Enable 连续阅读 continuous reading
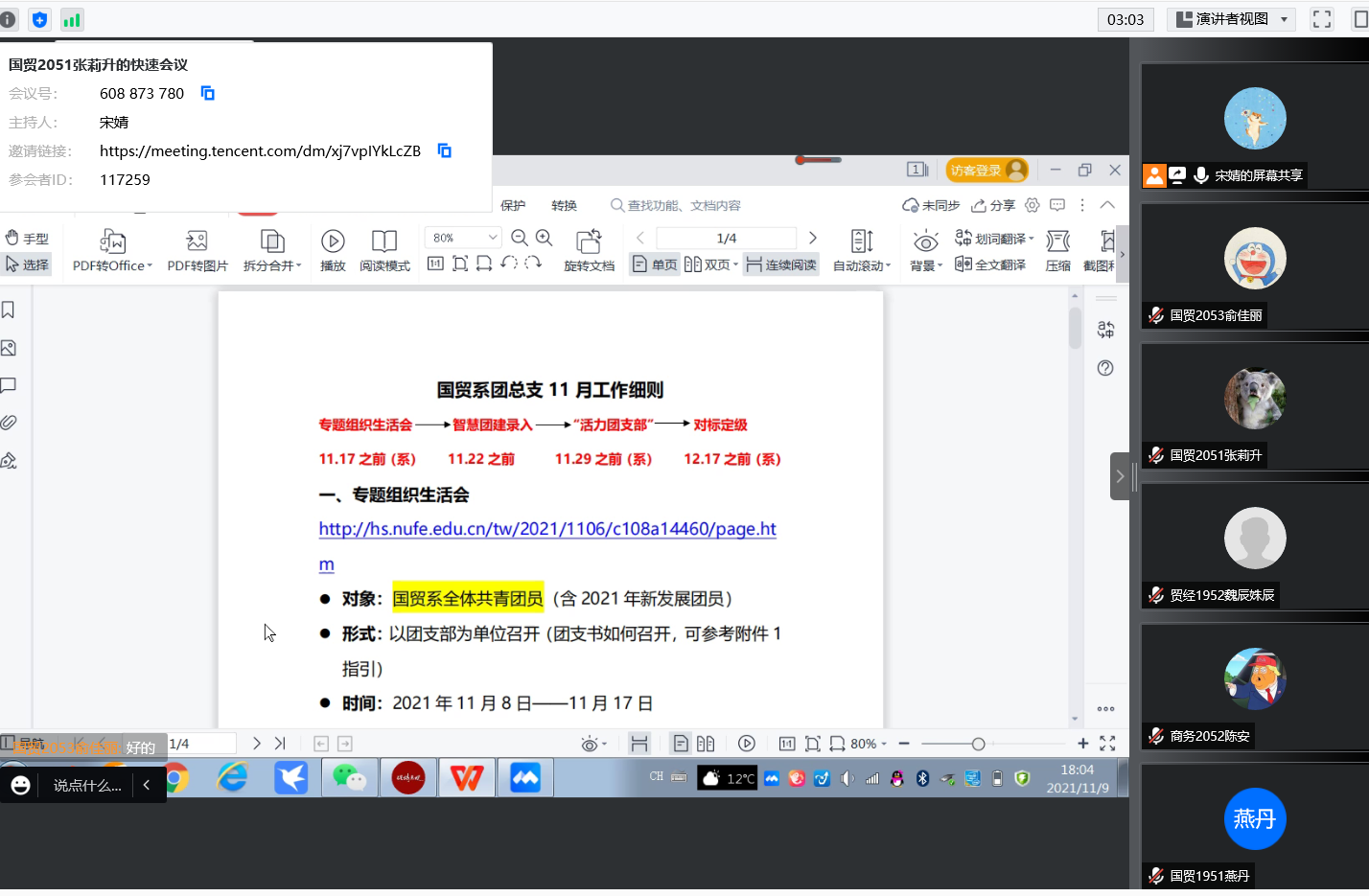 point(781,264)
